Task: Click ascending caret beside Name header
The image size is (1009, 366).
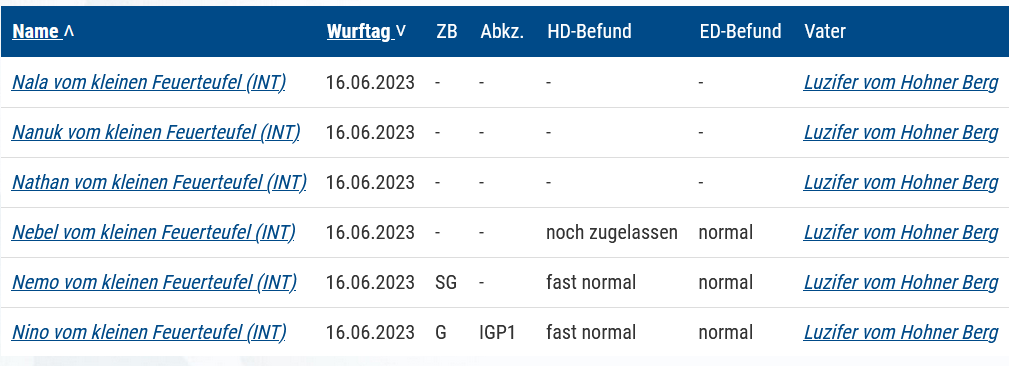Action: [69, 31]
